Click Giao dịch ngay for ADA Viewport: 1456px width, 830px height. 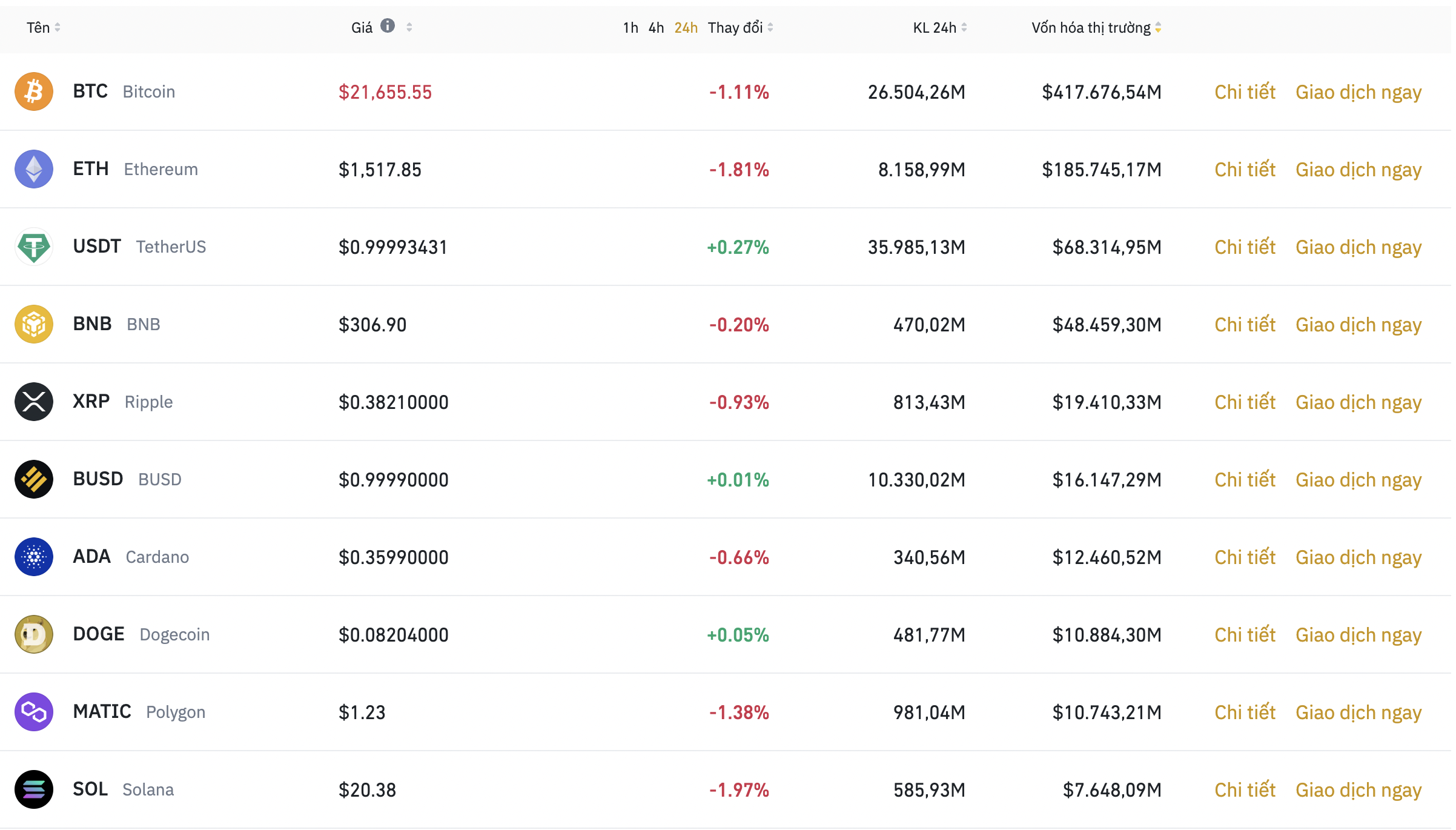[x=1358, y=559]
